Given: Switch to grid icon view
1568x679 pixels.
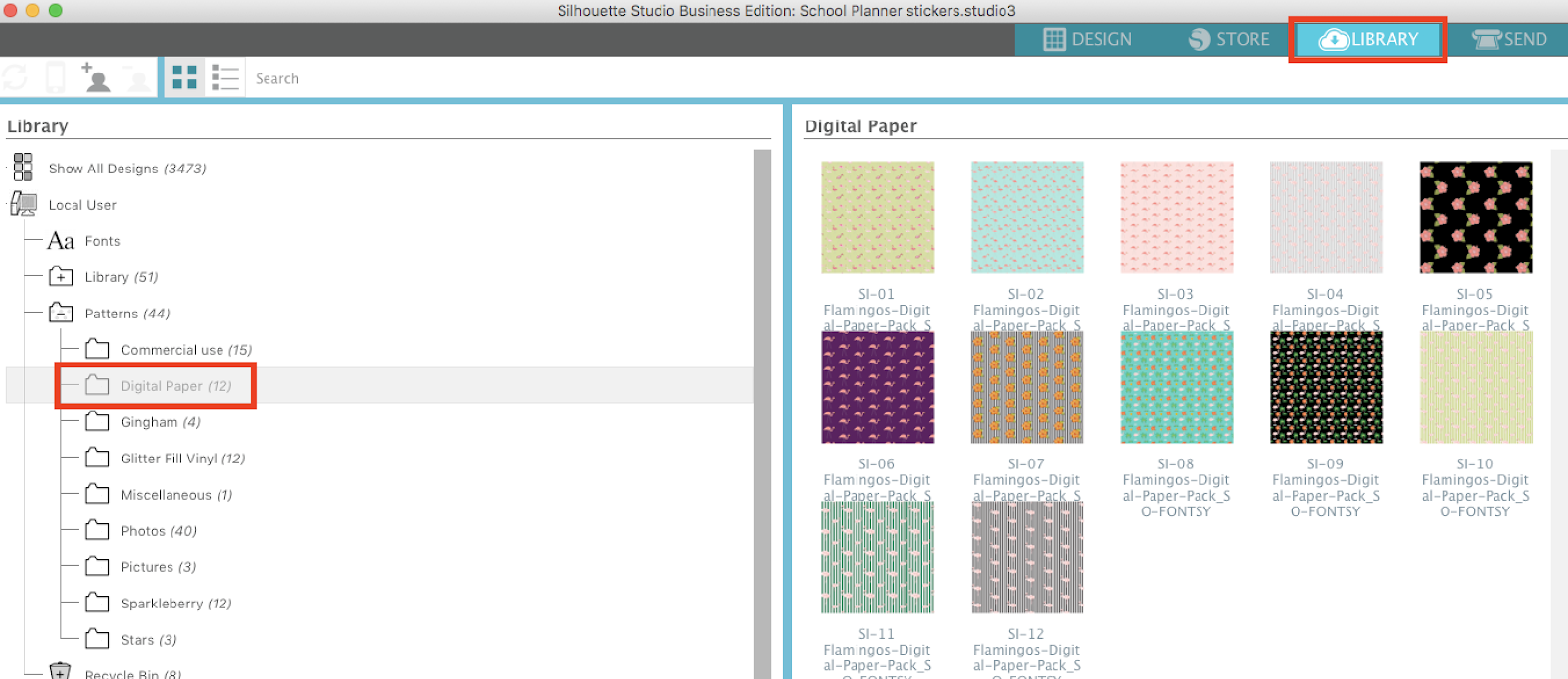Looking at the screenshot, I should [x=184, y=77].
